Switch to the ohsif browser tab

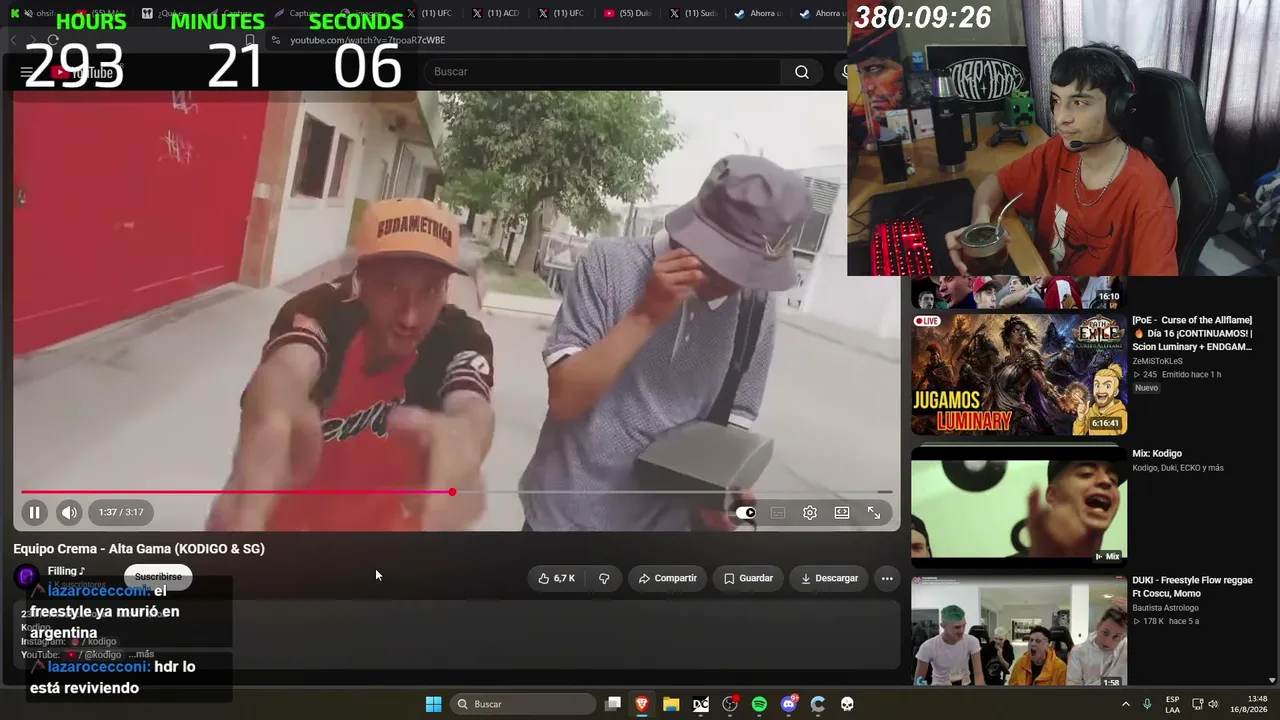pyautogui.click(x=36, y=13)
